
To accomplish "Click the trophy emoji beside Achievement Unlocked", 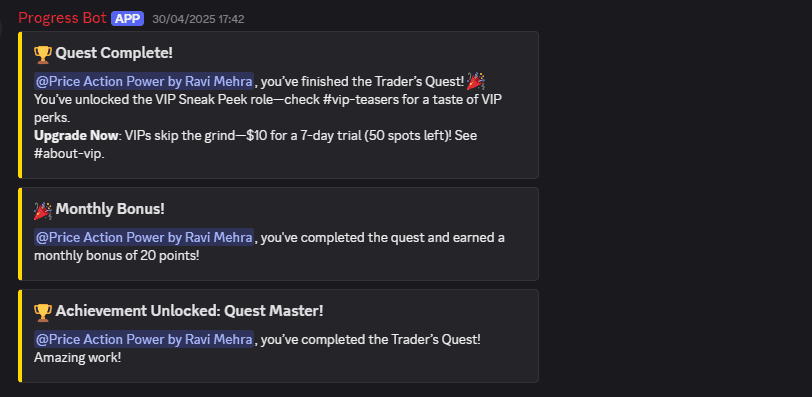I will coord(43,311).
